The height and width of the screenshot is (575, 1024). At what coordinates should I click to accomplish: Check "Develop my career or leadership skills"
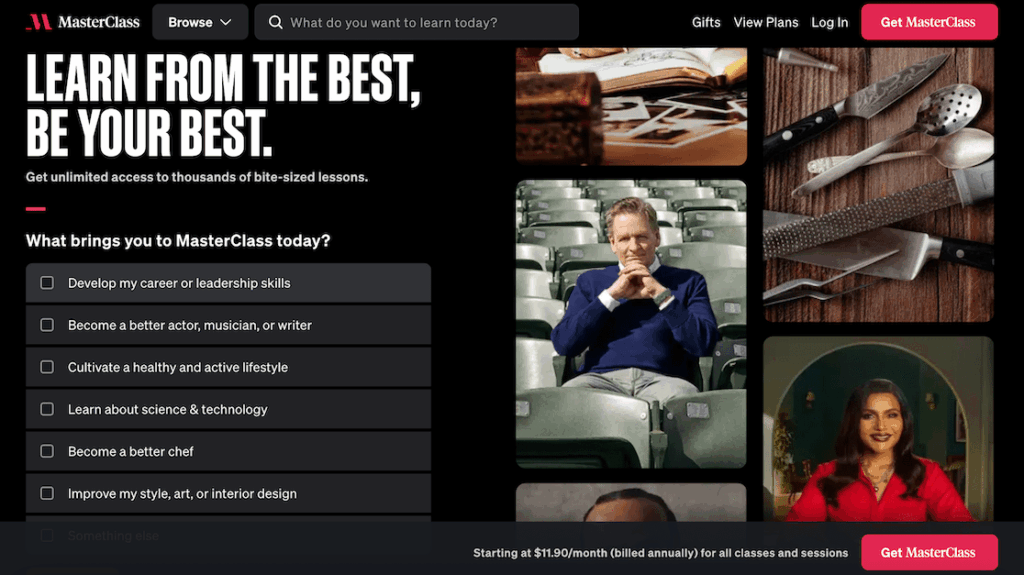tap(47, 283)
